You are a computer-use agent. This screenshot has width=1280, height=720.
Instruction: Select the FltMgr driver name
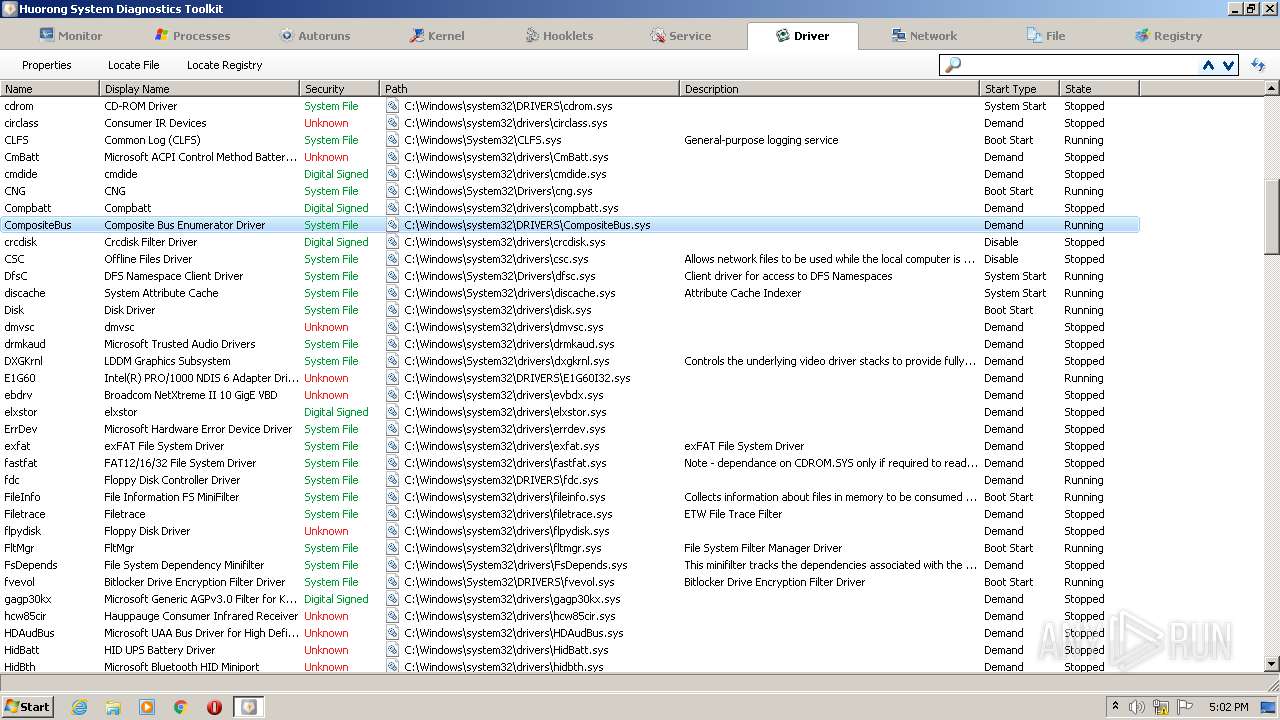click(x=19, y=548)
